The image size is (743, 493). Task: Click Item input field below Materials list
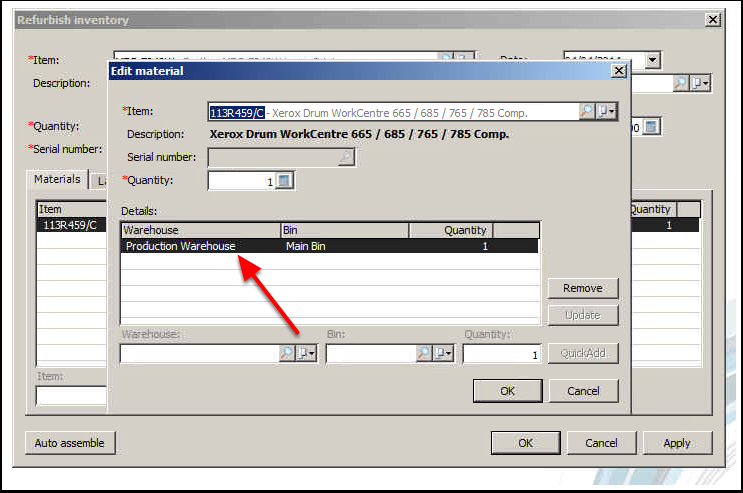tap(72, 396)
